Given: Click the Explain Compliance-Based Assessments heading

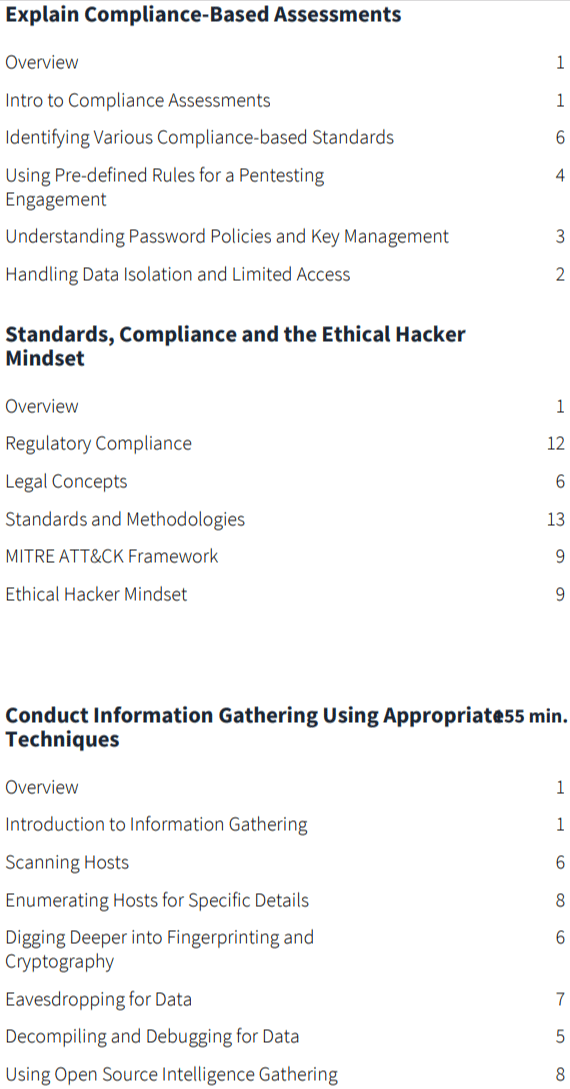Looking at the screenshot, I should point(203,14).
